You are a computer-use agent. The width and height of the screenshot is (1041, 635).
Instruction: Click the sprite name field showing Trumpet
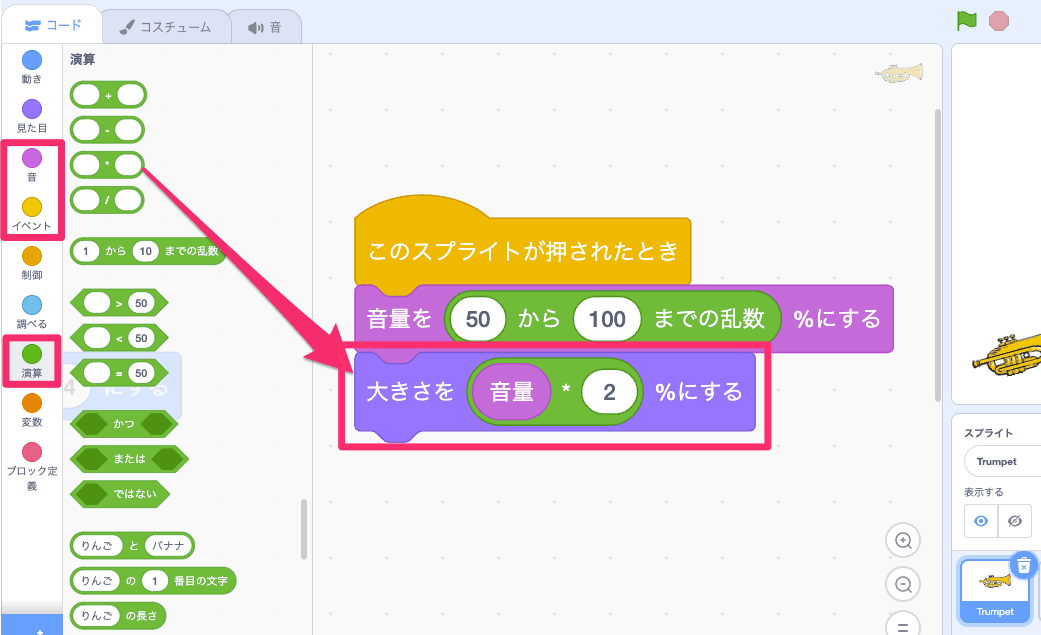tap(1001, 461)
